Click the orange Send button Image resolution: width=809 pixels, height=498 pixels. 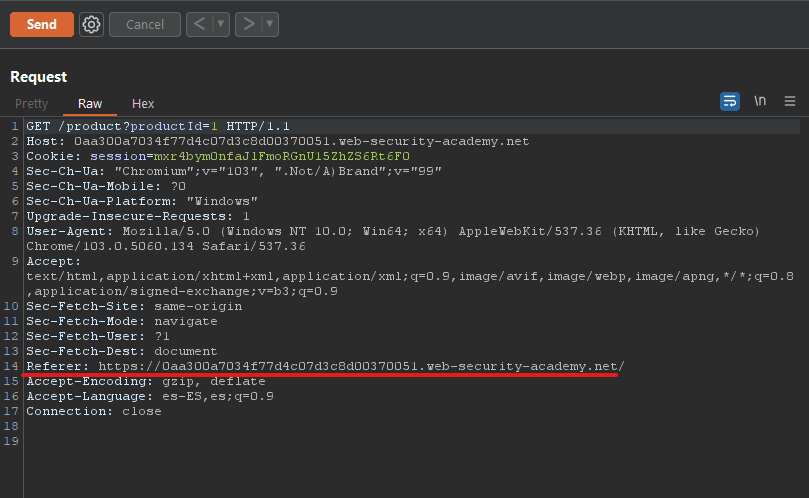tap(41, 24)
